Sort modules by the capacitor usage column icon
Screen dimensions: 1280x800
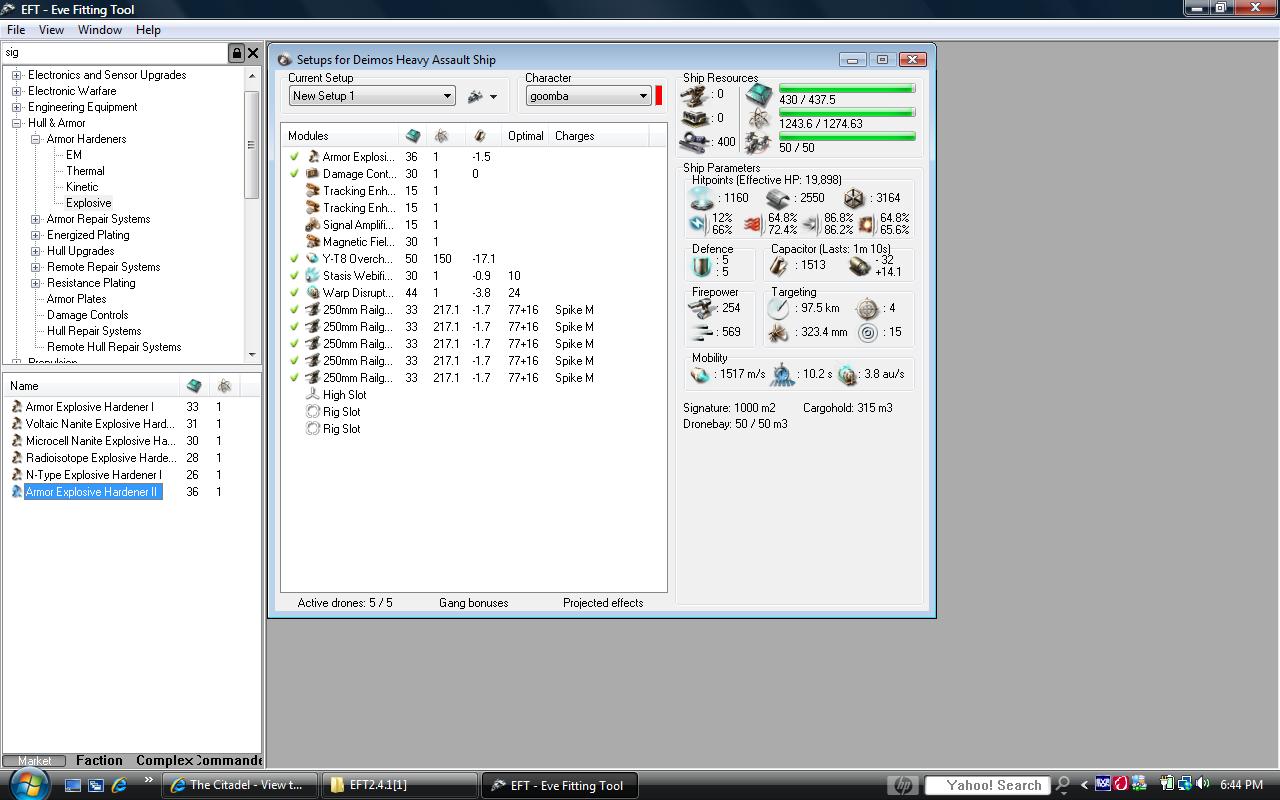pyautogui.click(x=480, y=136)
